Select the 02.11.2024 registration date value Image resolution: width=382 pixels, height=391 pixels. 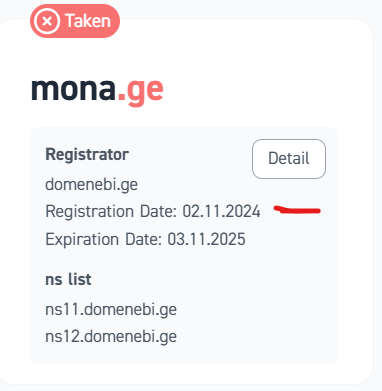[221, 211]
